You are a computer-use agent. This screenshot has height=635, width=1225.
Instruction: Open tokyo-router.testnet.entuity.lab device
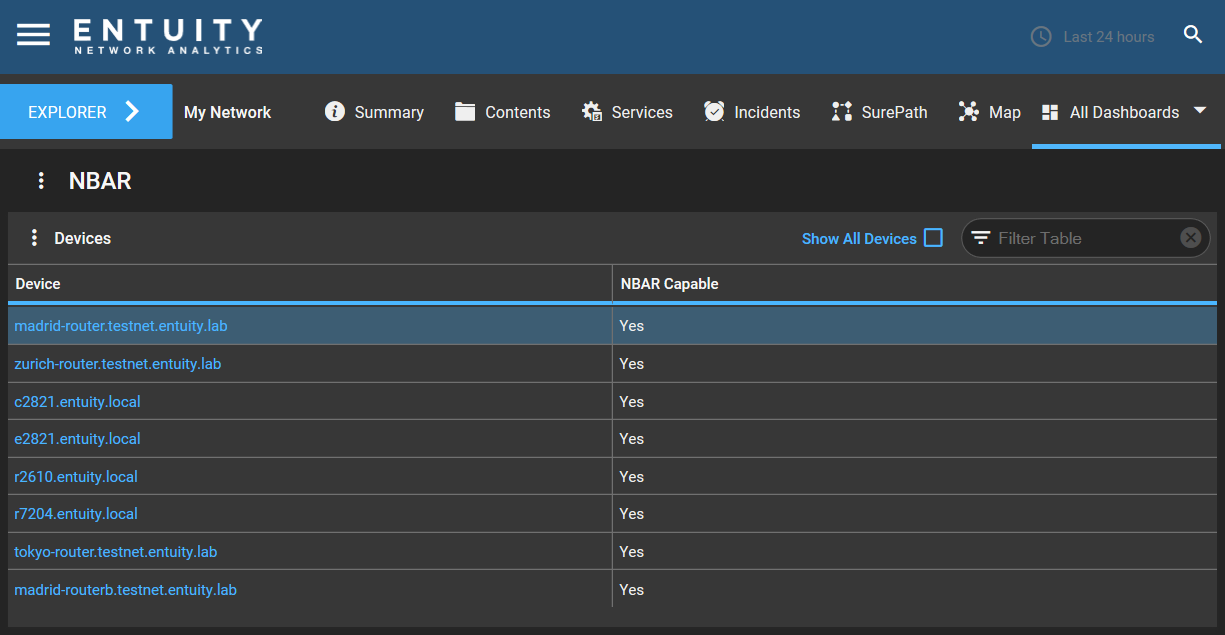click(115, 552)
